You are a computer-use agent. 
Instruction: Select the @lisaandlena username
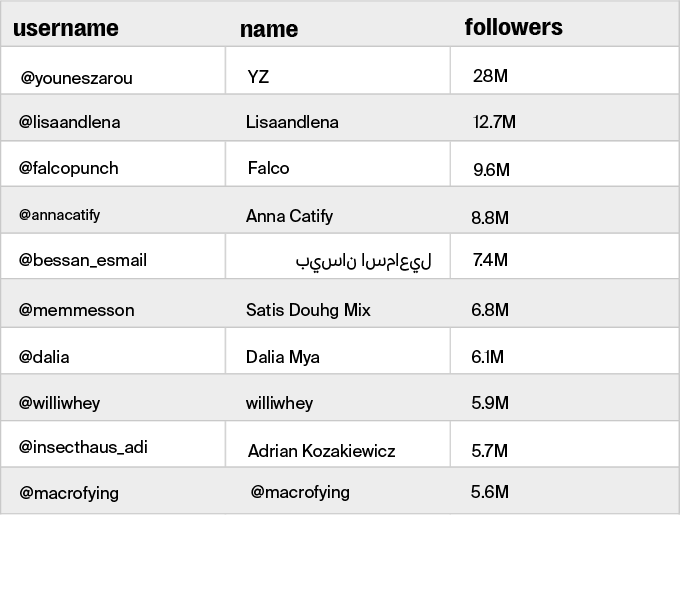pos(69,122)
